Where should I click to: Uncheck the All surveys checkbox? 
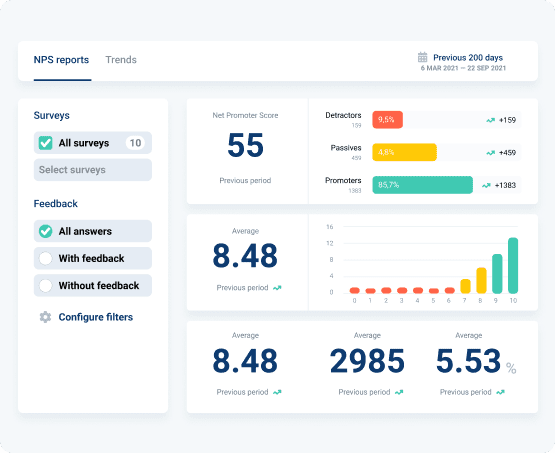(x=46, y=143)
